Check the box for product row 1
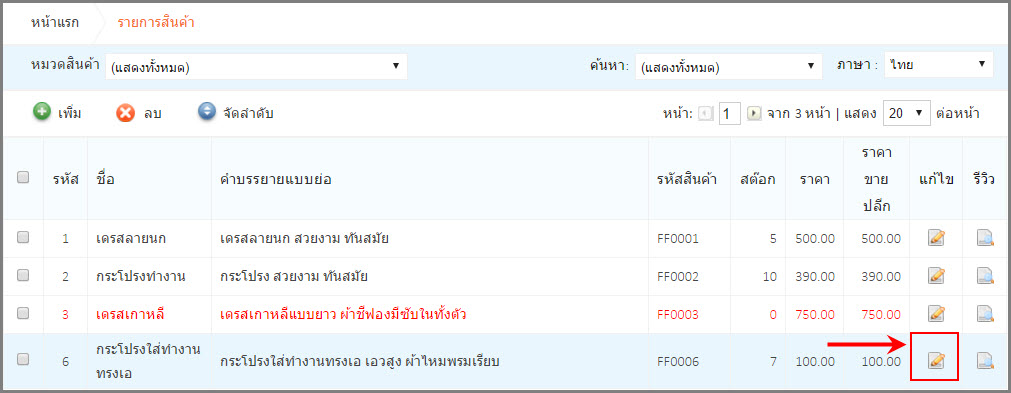This screenshot has width=1011, height=393. (x=23, y=238)
